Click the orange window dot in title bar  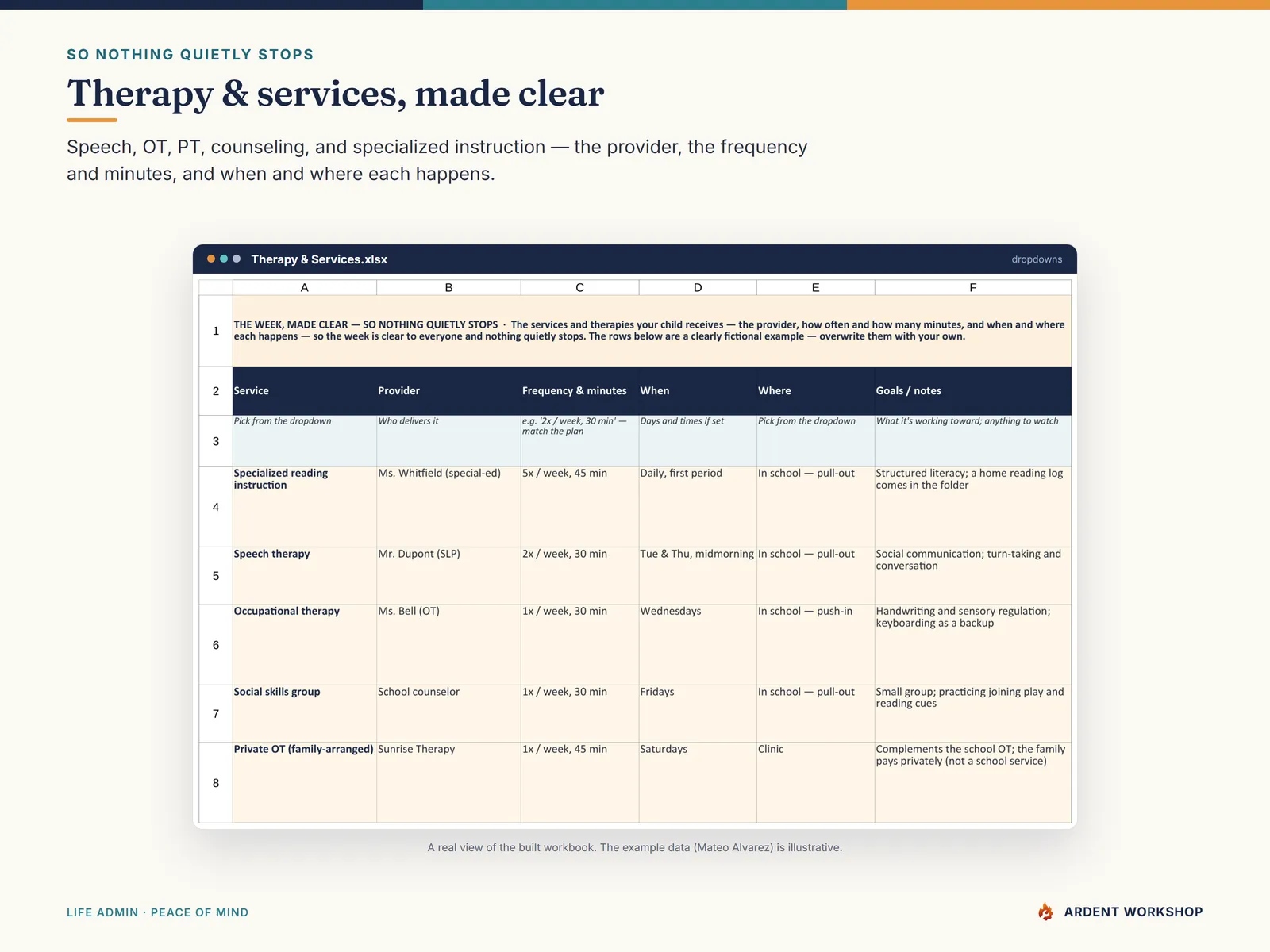tap(211, 259)
